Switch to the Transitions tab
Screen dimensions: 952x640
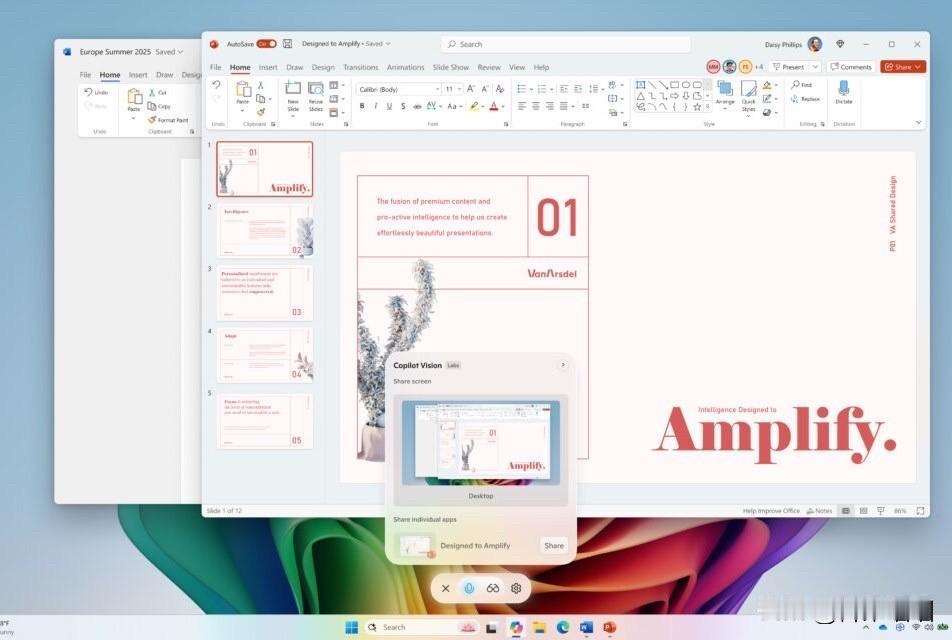click(361, 67)
